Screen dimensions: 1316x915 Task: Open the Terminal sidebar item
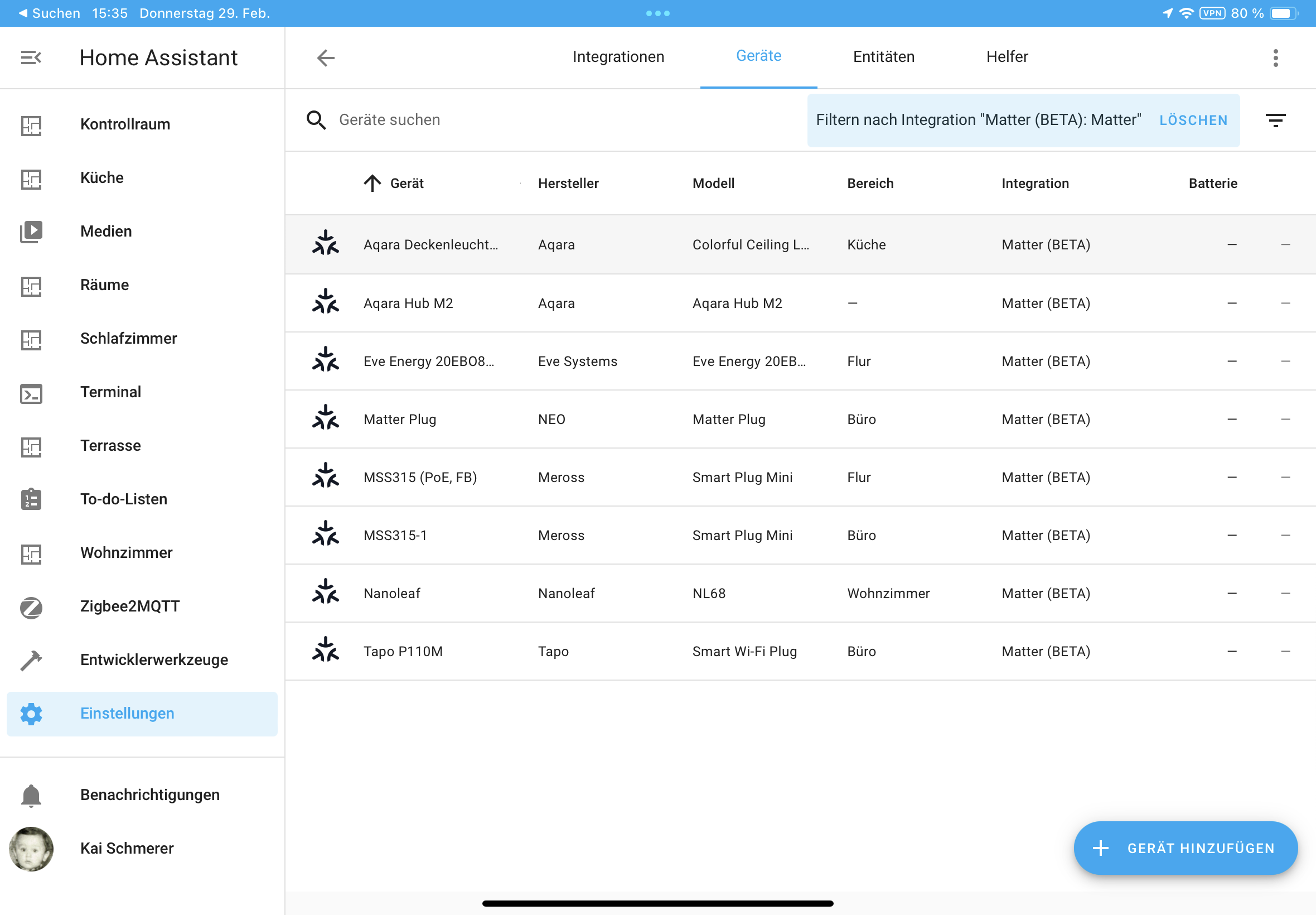click(110, 392)
